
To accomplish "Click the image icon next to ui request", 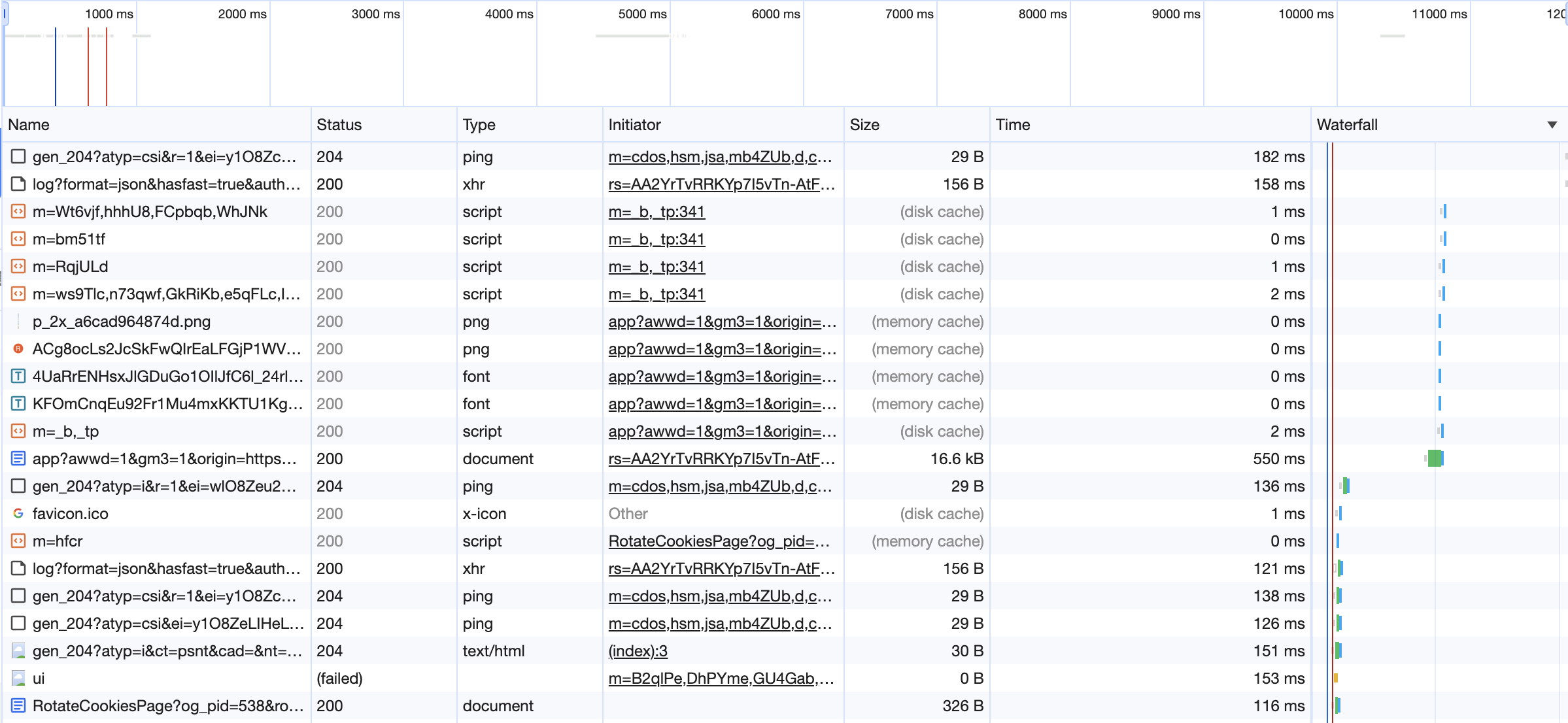I will click(x=18, y=679).
